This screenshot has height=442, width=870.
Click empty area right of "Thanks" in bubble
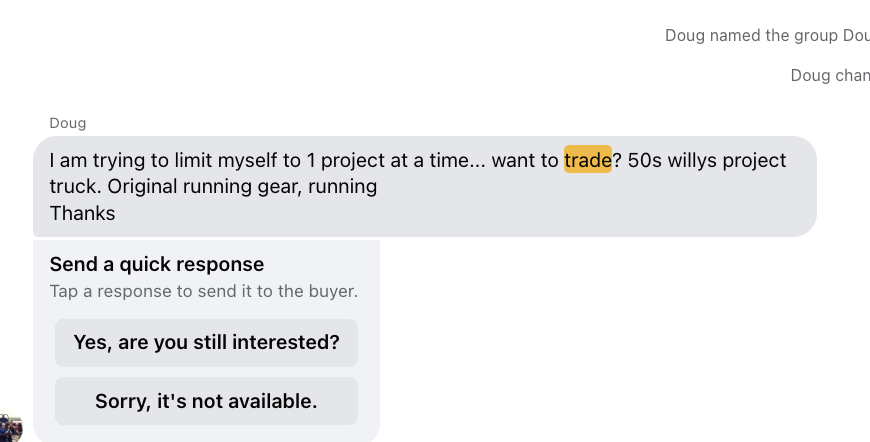(450, 213)
